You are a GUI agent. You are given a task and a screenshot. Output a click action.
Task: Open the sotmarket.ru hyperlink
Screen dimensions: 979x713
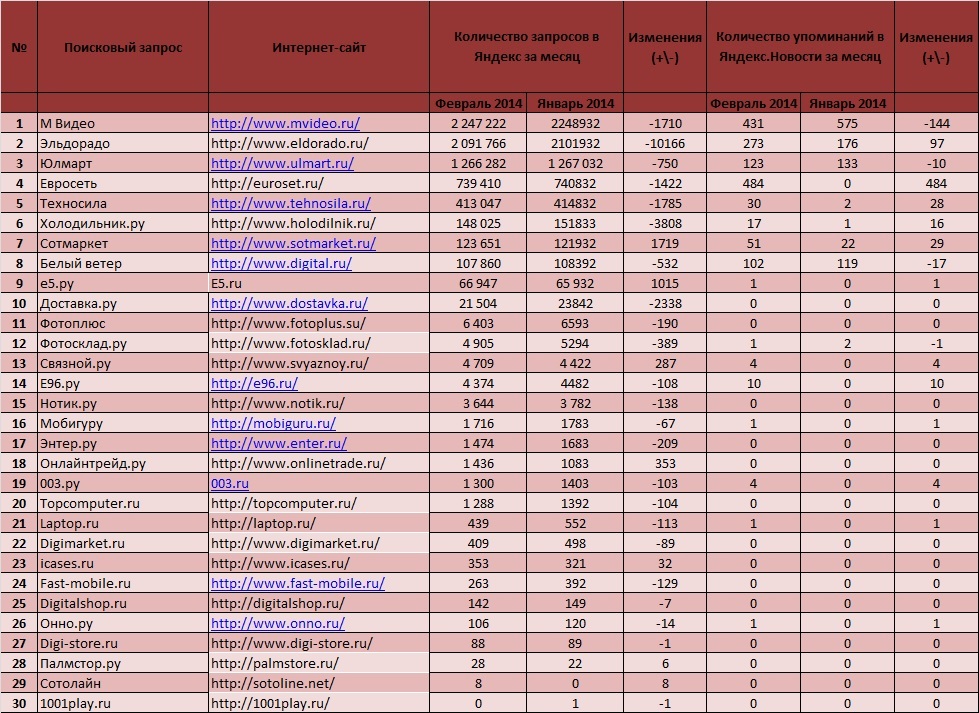[293, 243]
